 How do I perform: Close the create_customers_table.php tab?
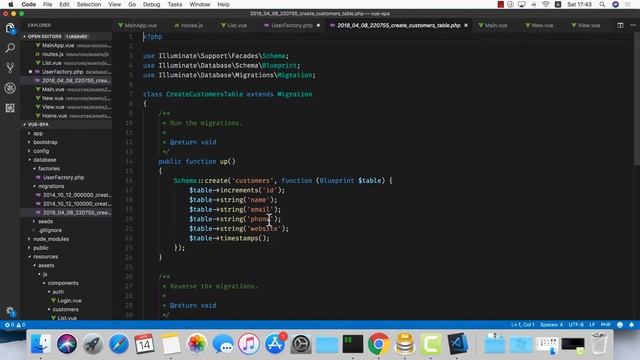pyautogui.click(x=466, y=25)
